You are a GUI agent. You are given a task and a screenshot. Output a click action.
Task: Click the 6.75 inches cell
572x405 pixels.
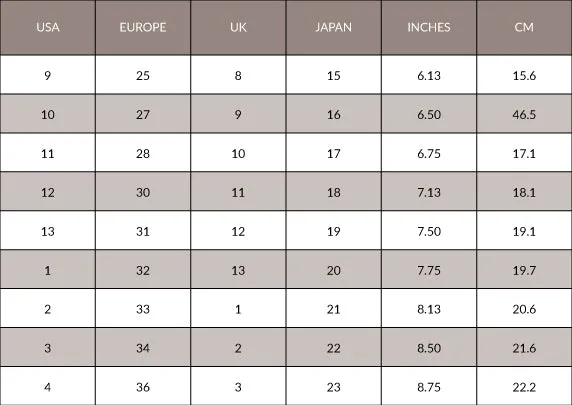(x=429, y=153)
